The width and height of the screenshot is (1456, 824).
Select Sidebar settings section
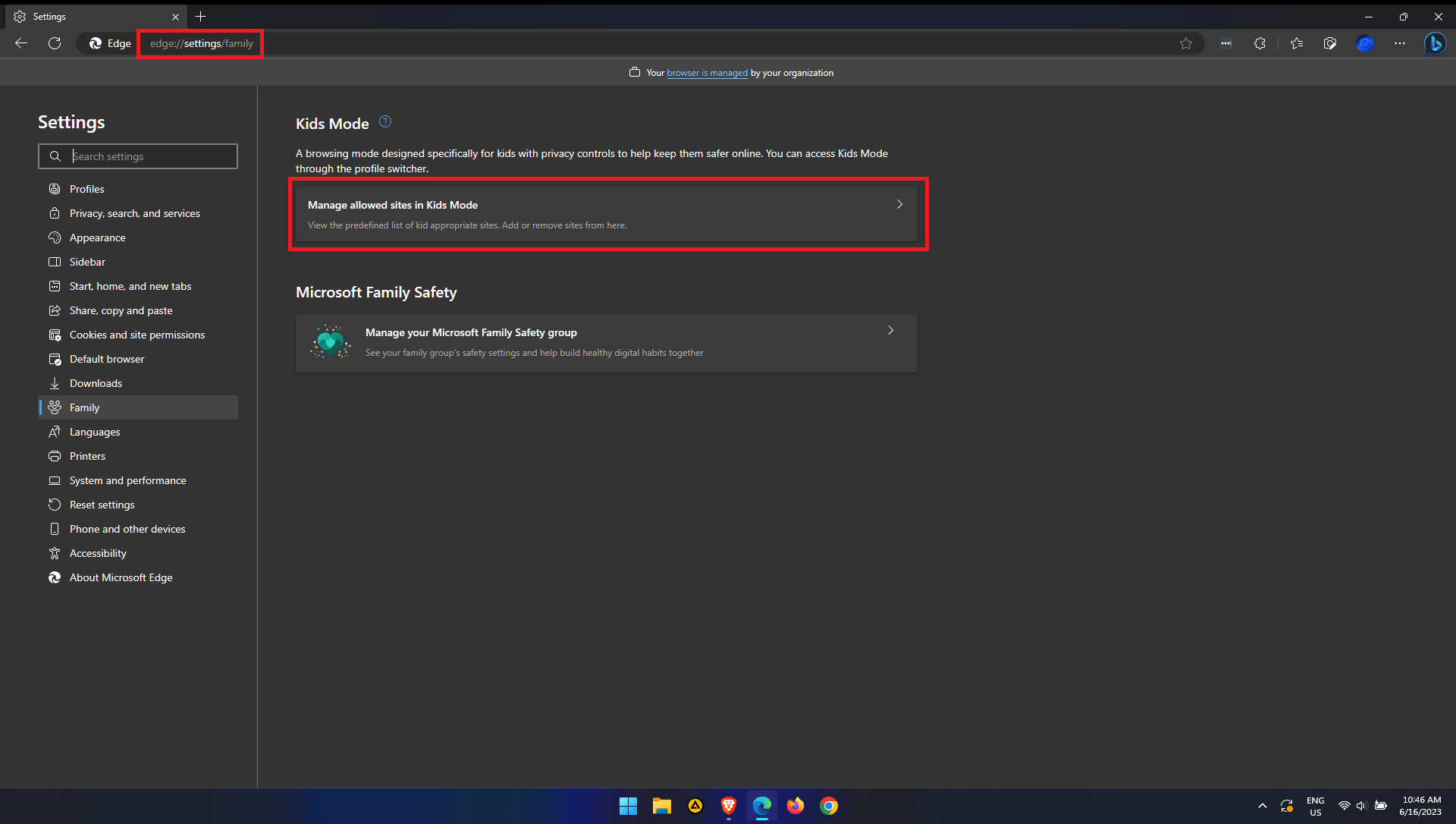(x=138, y=262)
